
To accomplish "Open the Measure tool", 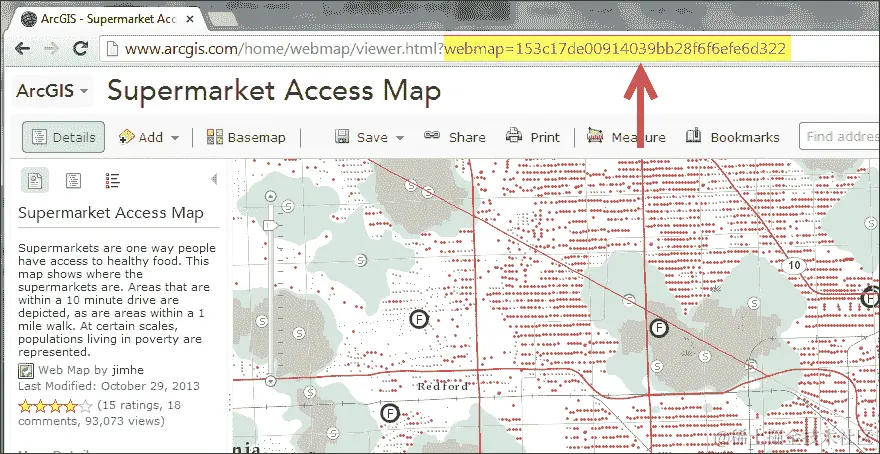I will (x=626, y=137).
